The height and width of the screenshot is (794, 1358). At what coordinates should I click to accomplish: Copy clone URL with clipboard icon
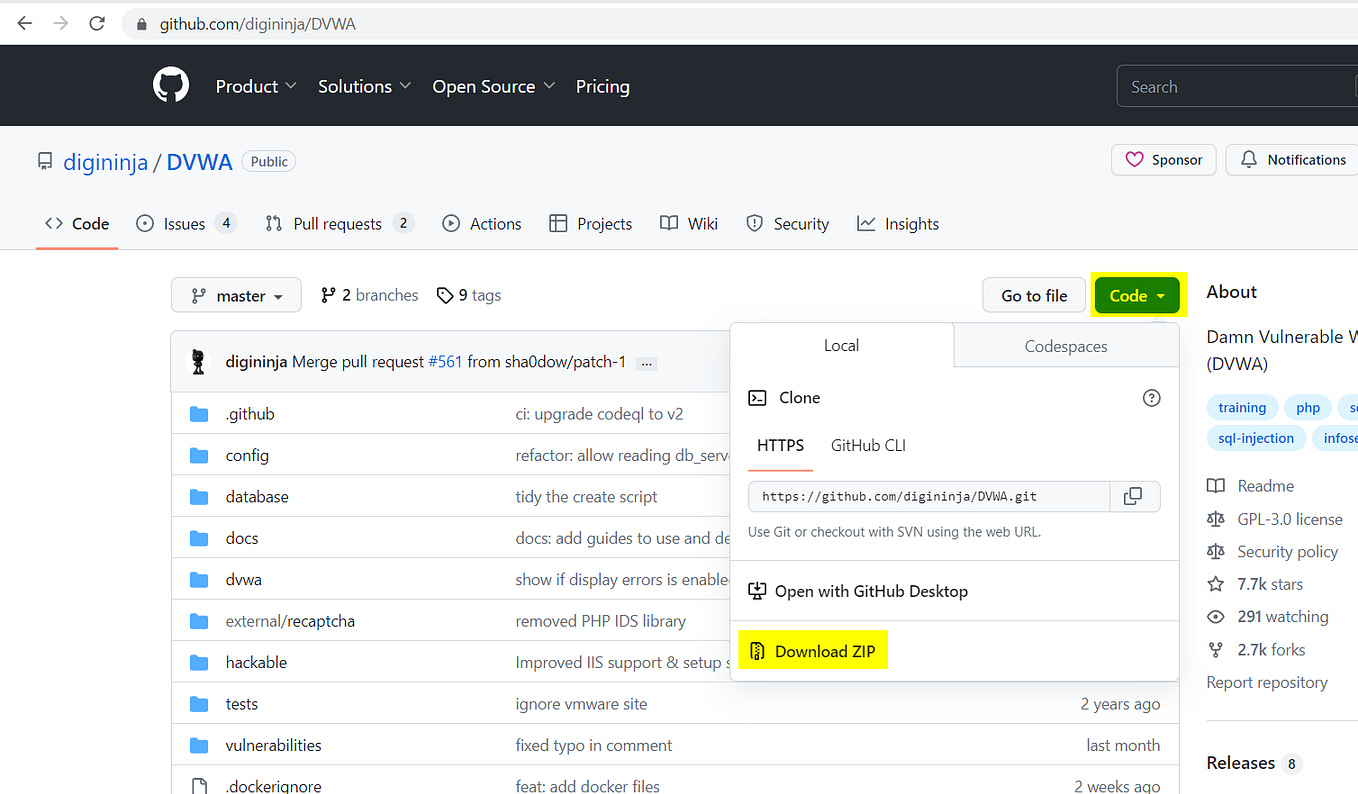point(1133,496)
